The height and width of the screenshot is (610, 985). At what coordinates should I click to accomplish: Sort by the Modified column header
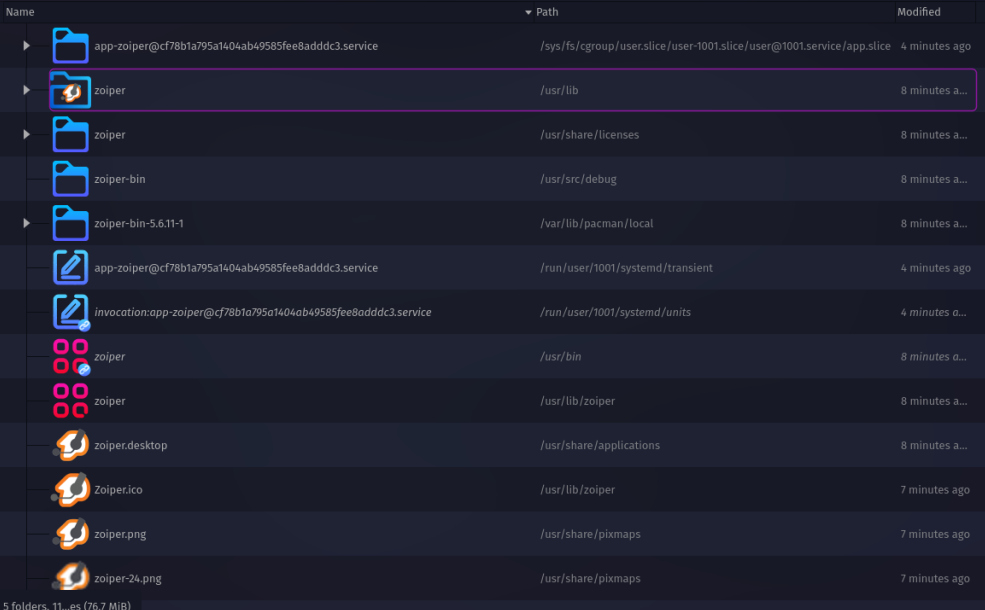918,12
